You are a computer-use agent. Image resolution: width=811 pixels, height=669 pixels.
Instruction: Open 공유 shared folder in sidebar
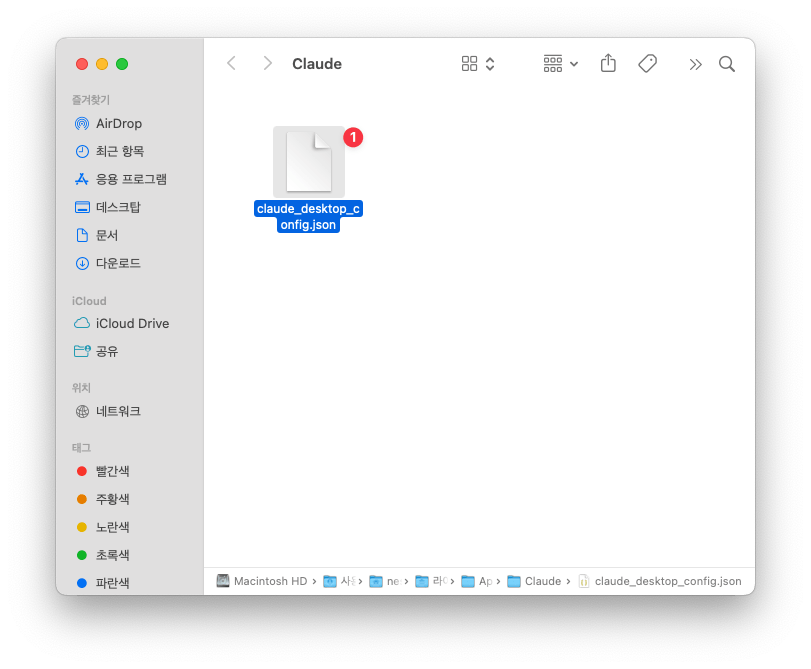coord(96,351)
